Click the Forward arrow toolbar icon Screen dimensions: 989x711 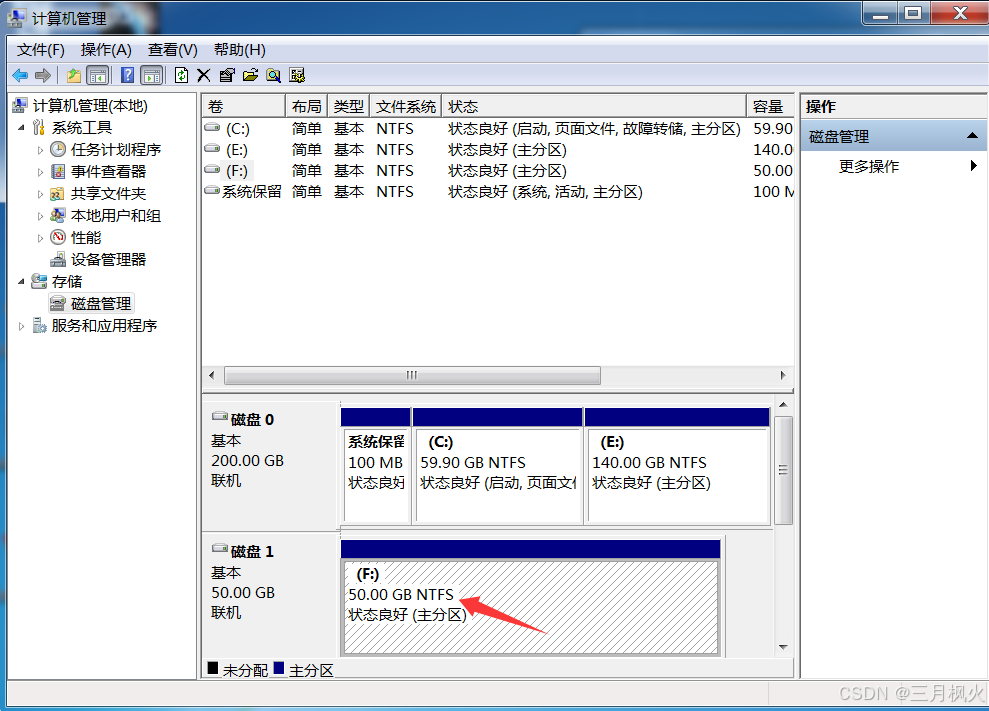[x=43, y=76]
